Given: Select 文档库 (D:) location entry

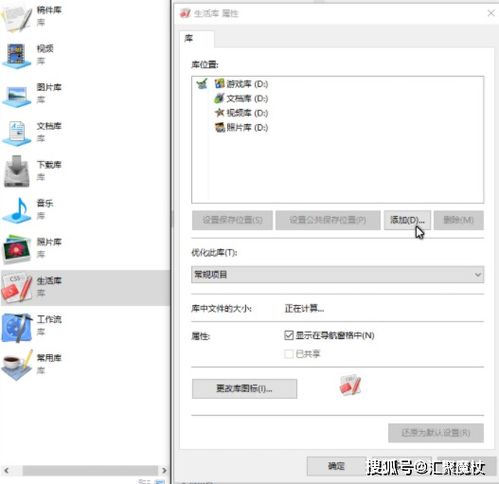Looking at the screenshot, I should click(x=241, y=98).
